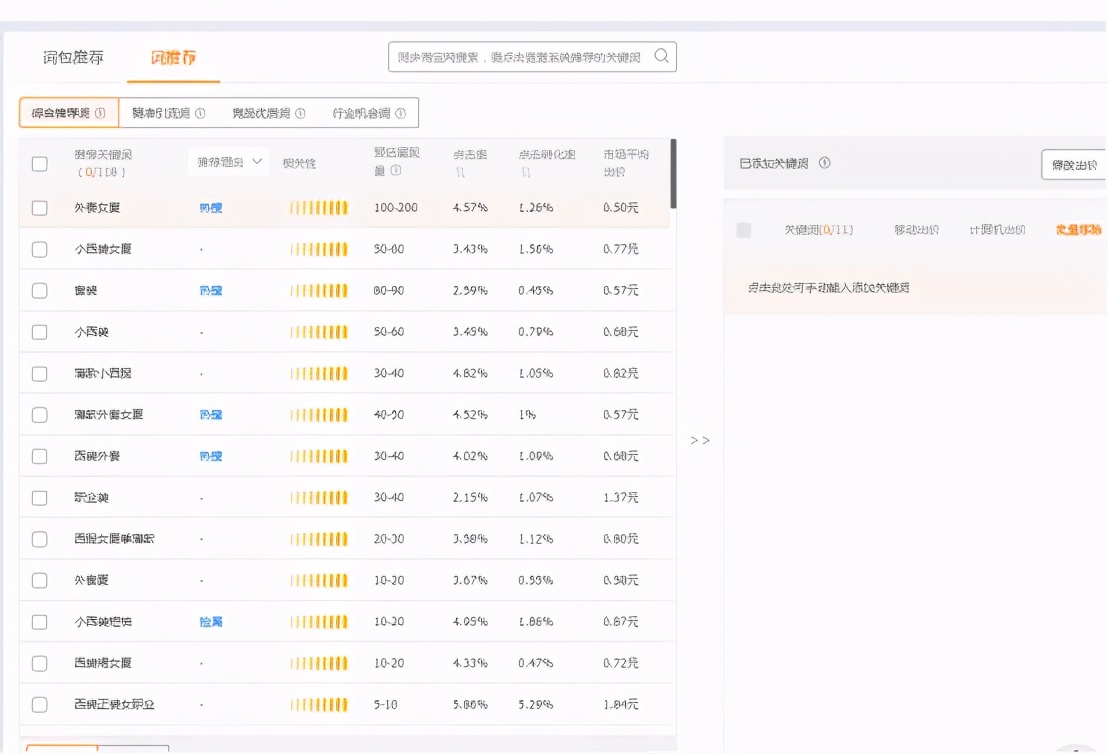Click the keyword table's vertical scrollbar

[x=673, y=174]
